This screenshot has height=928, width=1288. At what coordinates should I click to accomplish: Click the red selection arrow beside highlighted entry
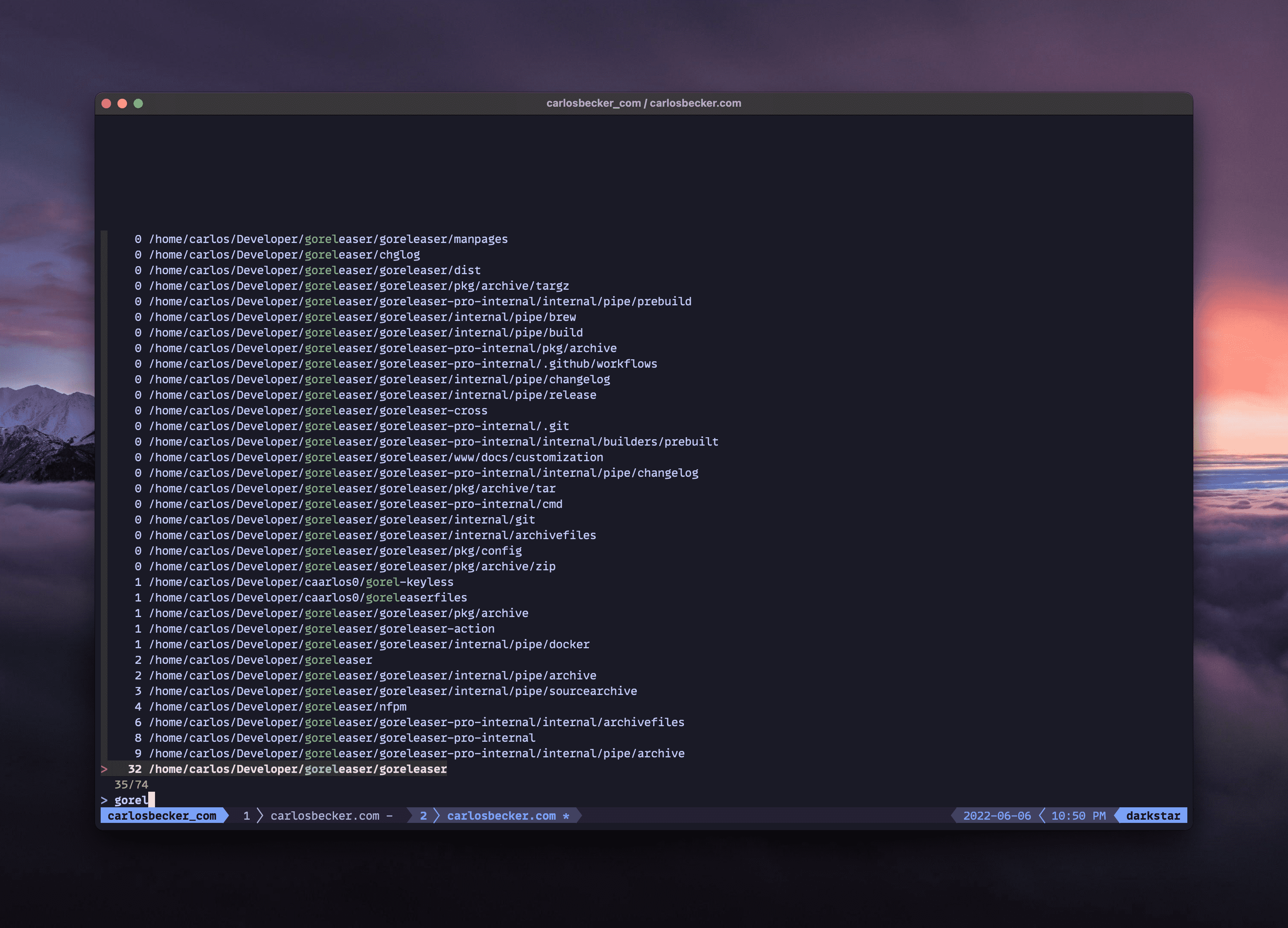105,769
